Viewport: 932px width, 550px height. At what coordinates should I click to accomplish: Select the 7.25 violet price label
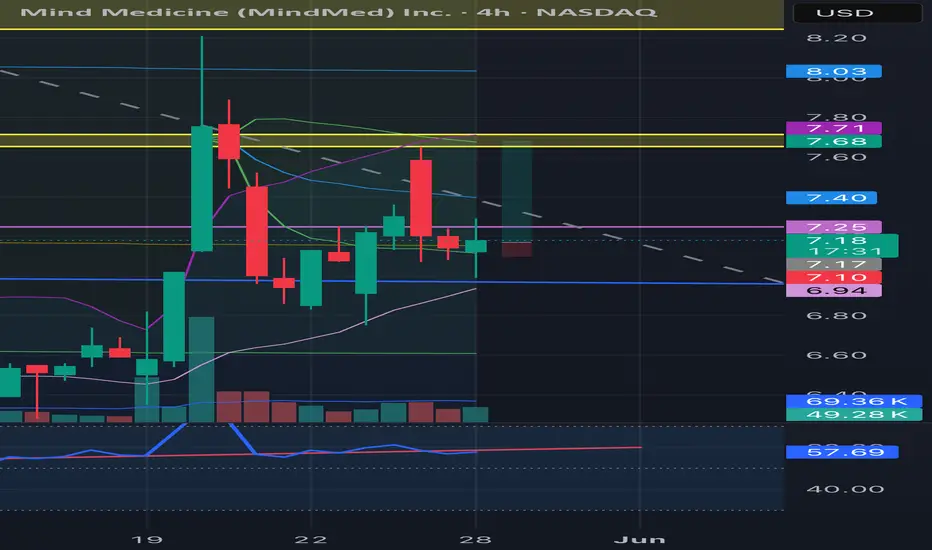pos(833,227)
